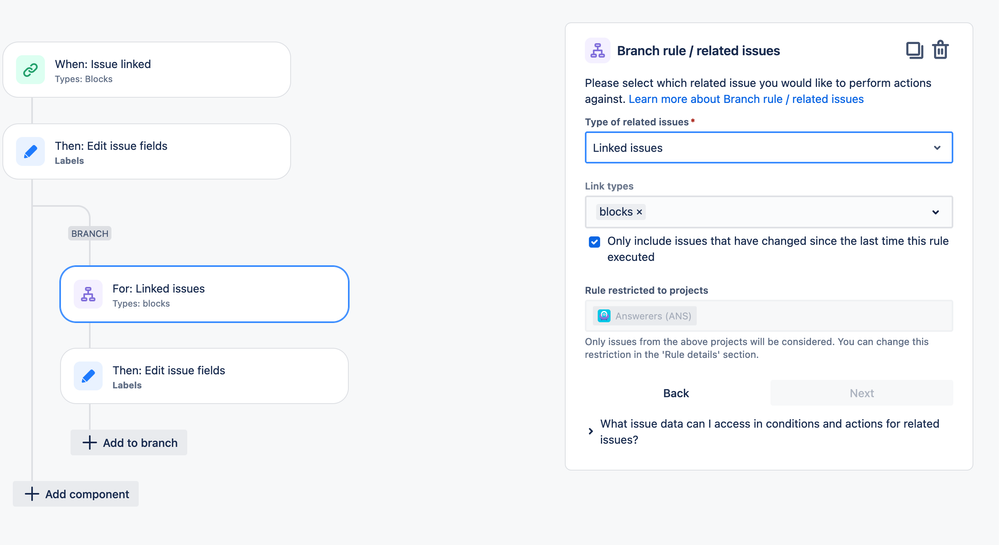Screen dimensions: 999x545
Task: Click the branch icon in panel header
Action: pos(597,50)
